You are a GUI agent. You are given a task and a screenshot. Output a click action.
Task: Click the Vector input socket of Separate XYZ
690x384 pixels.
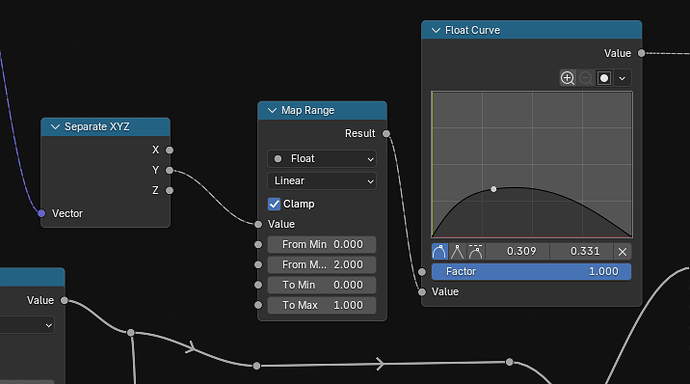(x=41, y=213)
